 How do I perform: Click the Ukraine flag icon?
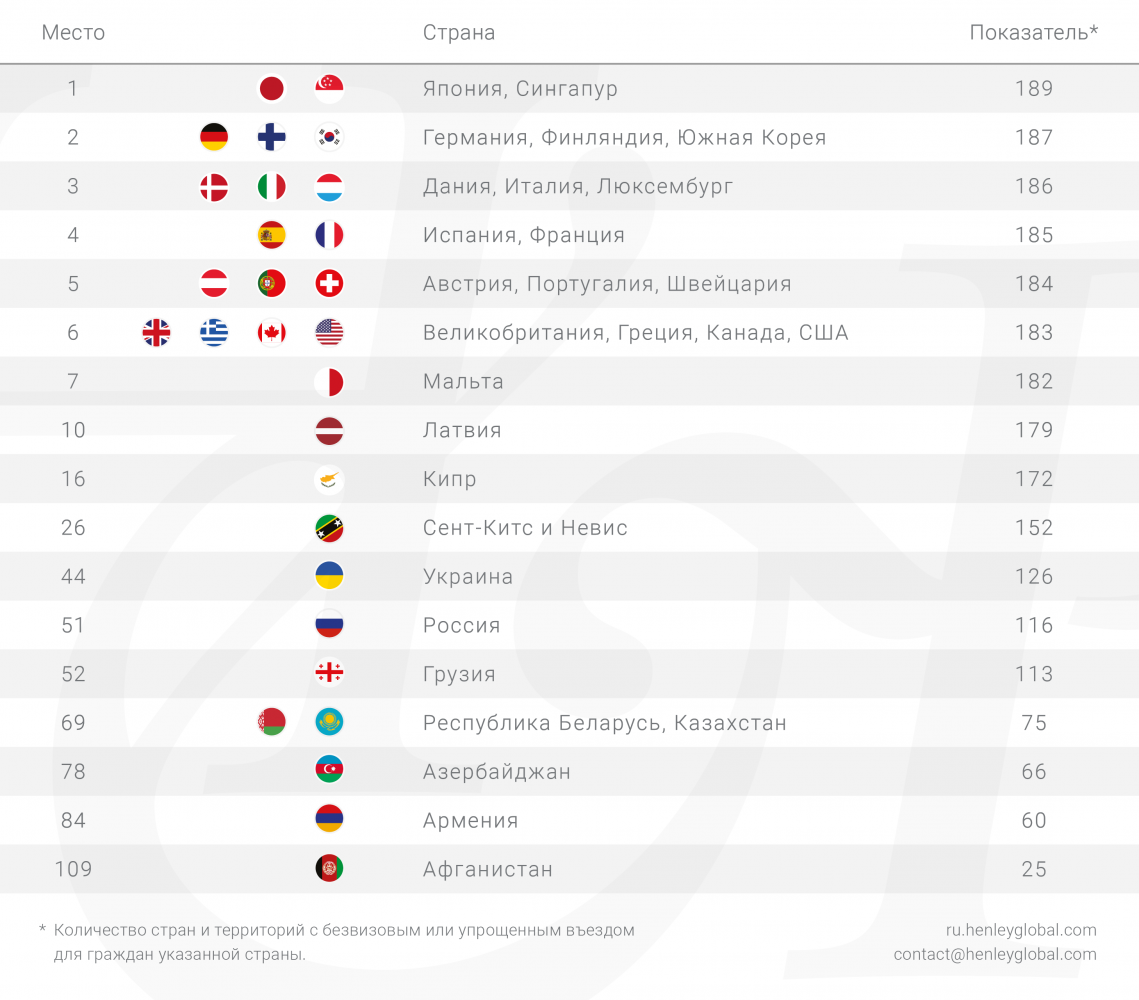point(329,577)
